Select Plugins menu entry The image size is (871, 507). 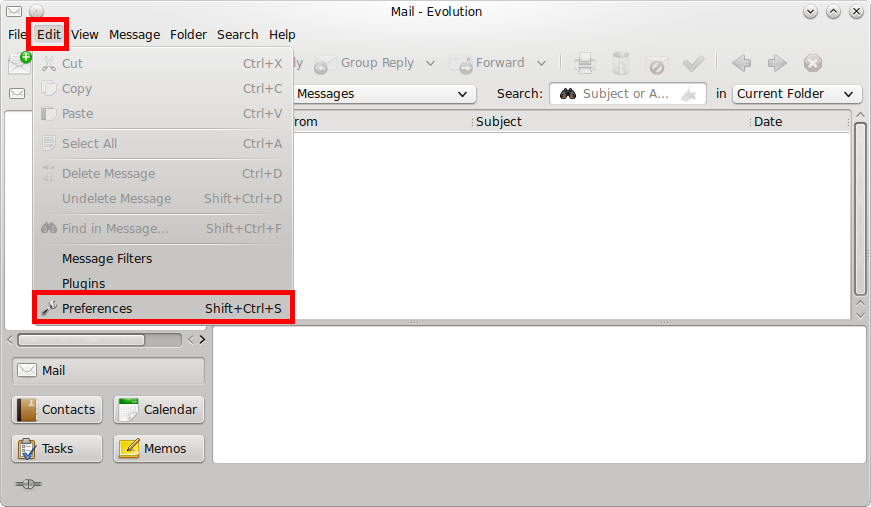tap(163, 283)
